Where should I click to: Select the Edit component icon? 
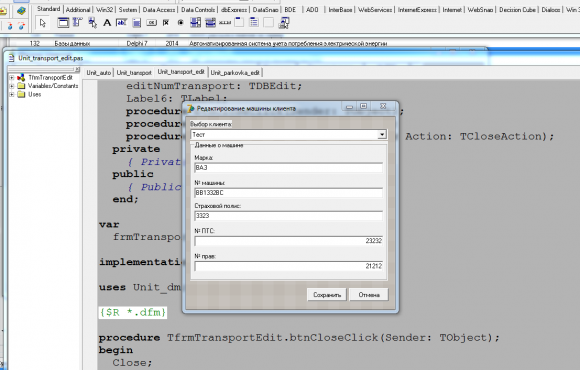tap(121, 23)
